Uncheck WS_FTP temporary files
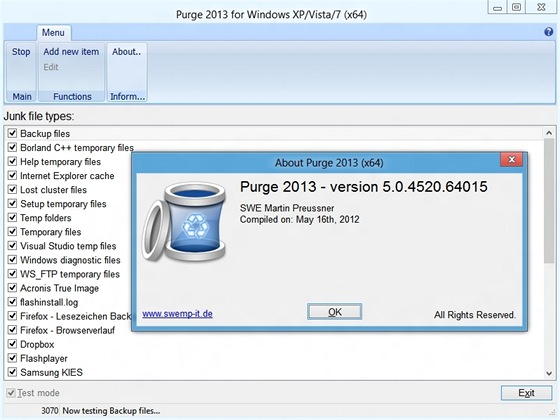The image size is (560, 420). click(x=12, y=274)
